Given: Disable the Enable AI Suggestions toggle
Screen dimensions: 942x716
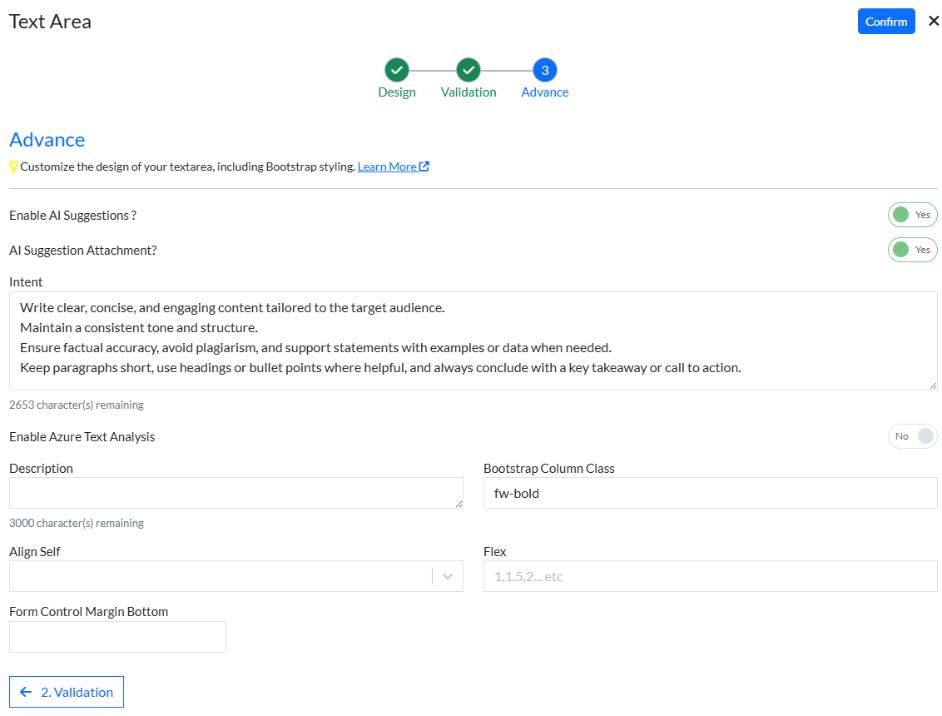Looking at the screenshot, I should (x=912, y=215).
